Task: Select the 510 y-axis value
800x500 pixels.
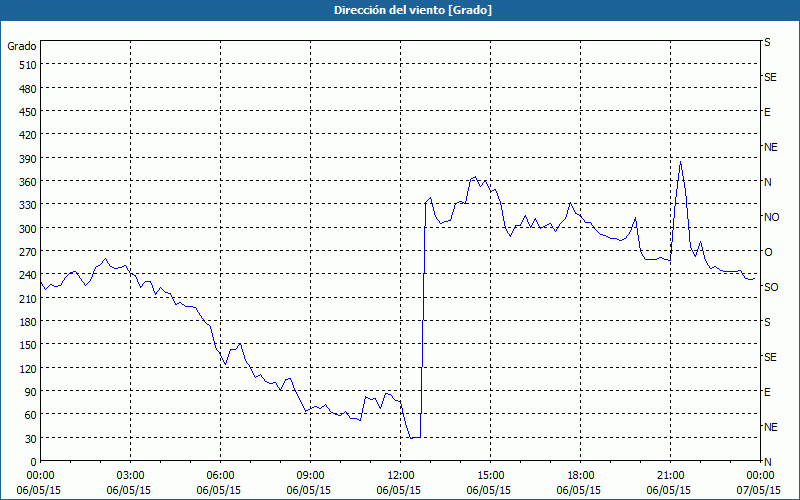Action: pos(28,65)
